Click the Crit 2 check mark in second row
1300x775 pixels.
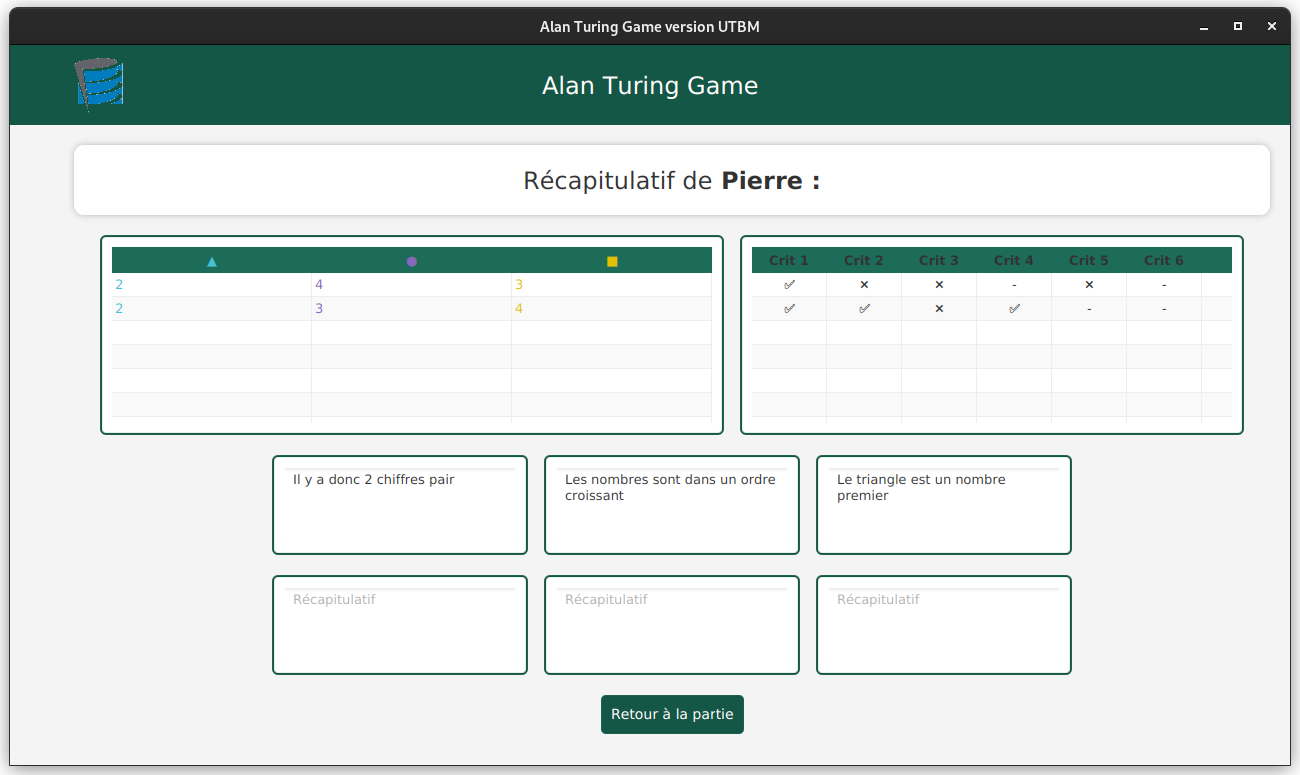(864, 309)
